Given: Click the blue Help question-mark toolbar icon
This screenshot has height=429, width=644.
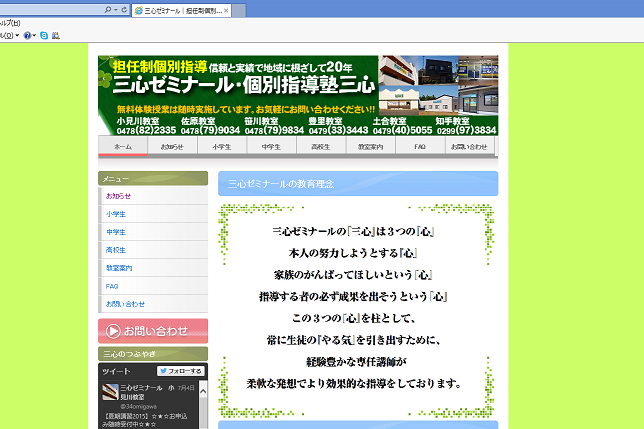Looking at the screenshot, I should click(x=27, y=36).
